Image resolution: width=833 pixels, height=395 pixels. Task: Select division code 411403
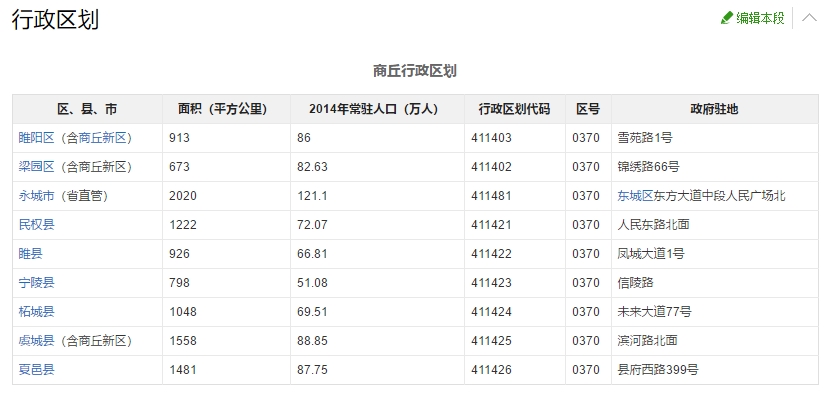491,138
